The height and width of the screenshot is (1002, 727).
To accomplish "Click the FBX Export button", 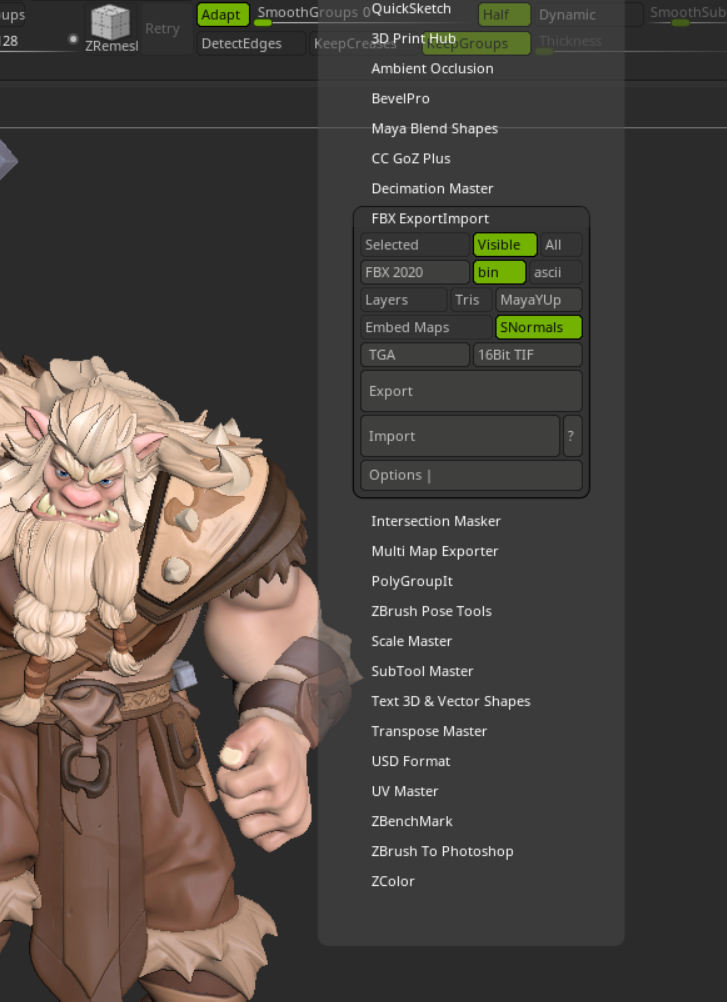I will 471,391.
